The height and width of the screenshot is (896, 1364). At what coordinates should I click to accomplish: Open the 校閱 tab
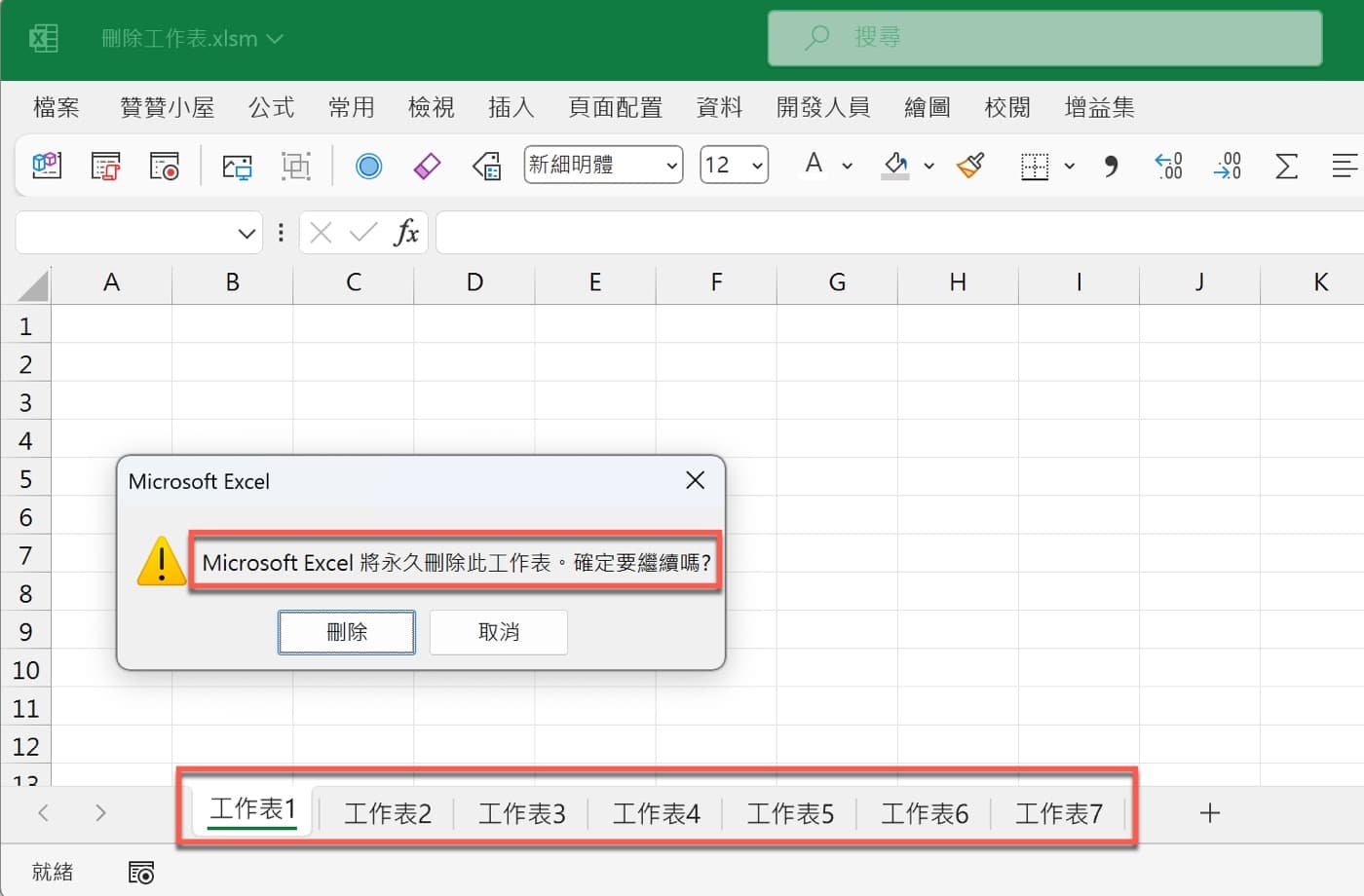tap(1007, 107)
